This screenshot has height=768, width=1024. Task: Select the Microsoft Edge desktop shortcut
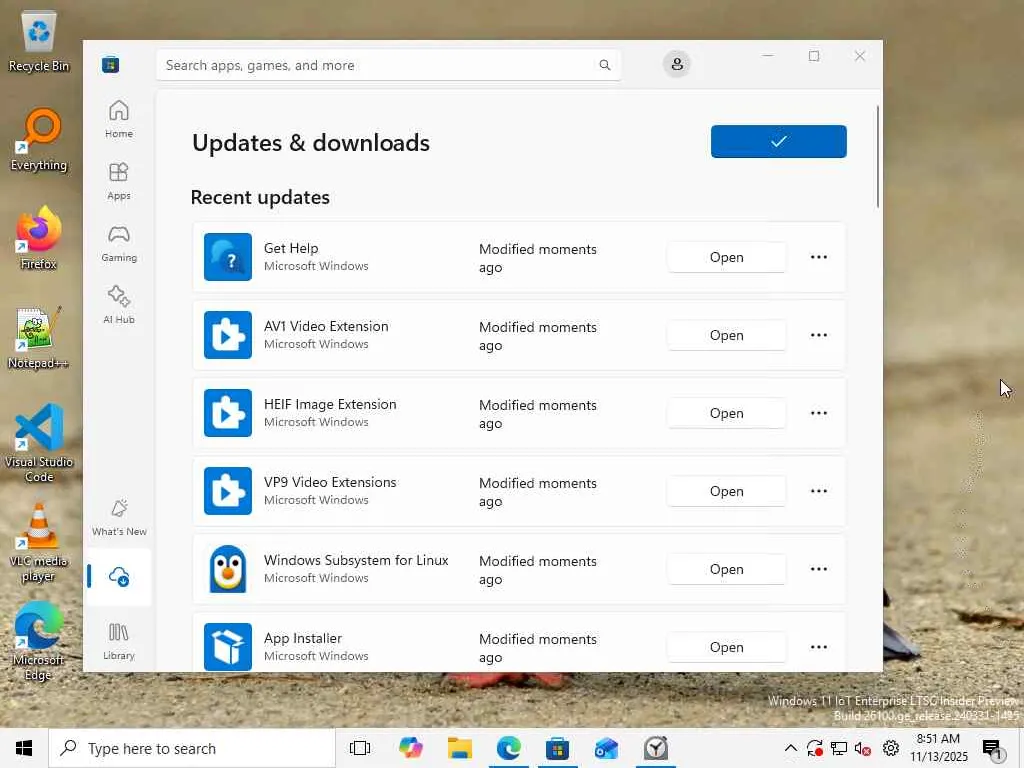click(39, 641)
